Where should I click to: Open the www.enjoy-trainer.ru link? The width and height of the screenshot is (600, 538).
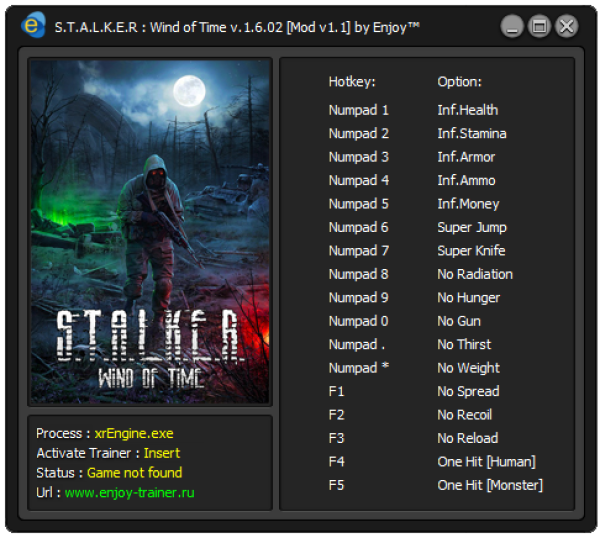click(x=129, y=493)
